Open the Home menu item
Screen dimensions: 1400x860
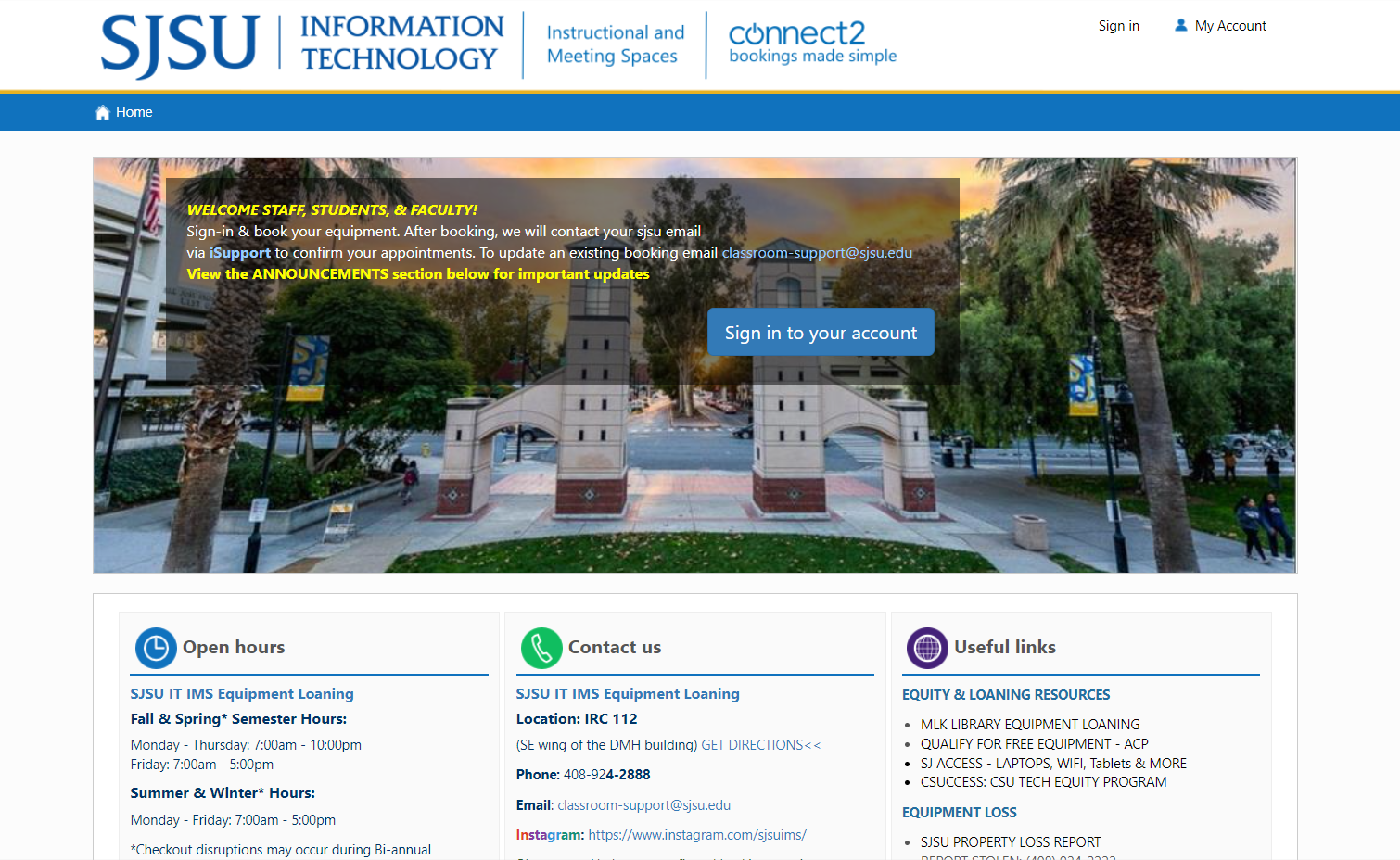tap(134, 112)
